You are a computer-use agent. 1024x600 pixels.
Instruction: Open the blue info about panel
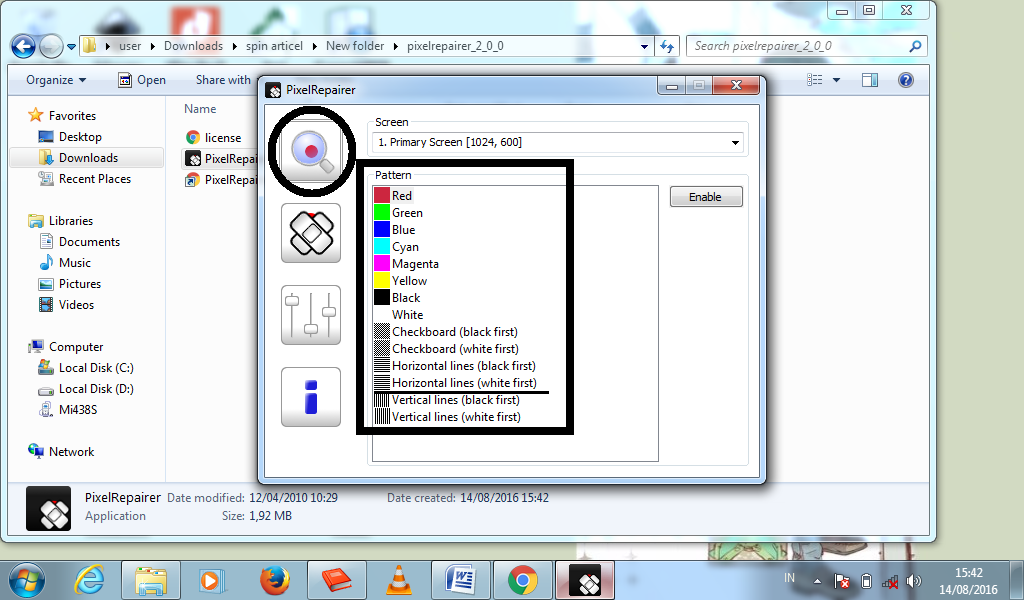coord(311,397)
